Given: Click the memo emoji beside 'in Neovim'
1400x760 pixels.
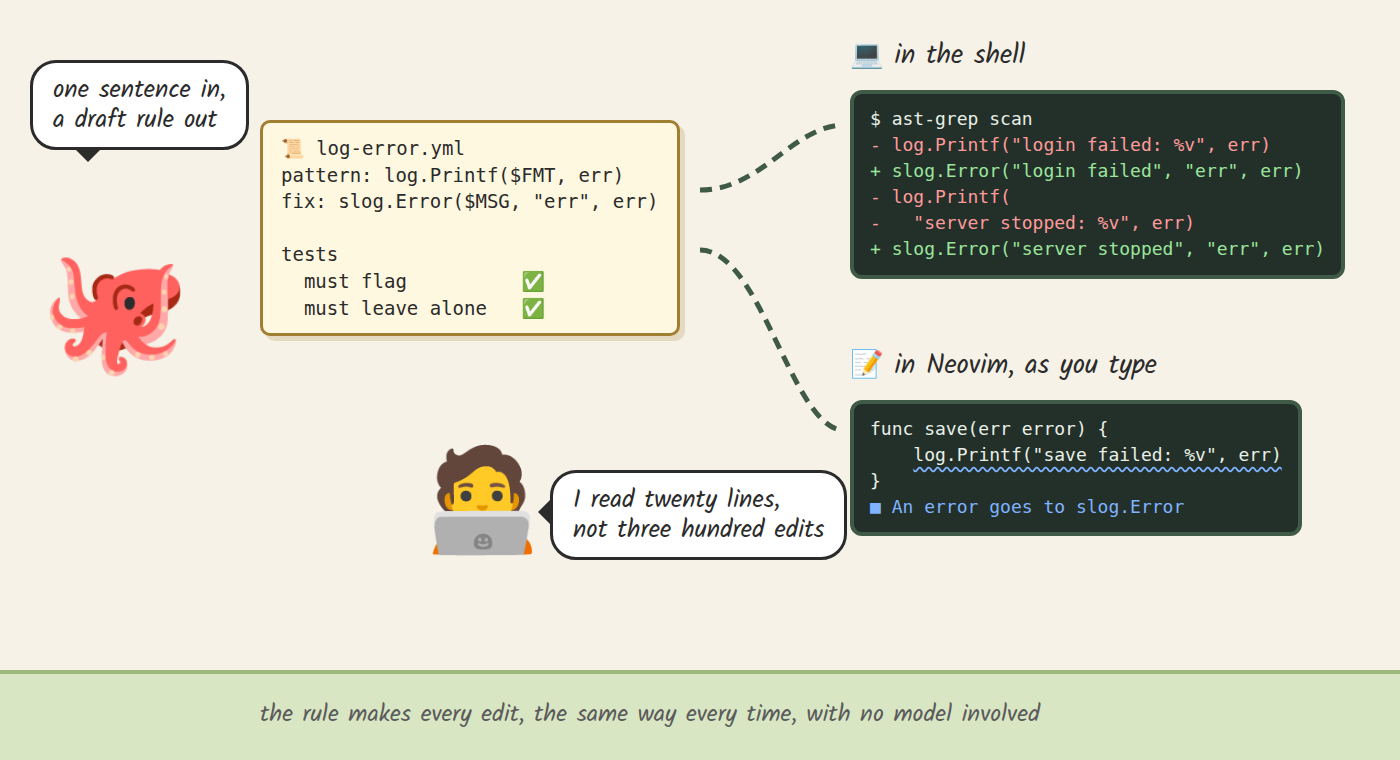Looking at the screenshot, I should tap(866, 364).
